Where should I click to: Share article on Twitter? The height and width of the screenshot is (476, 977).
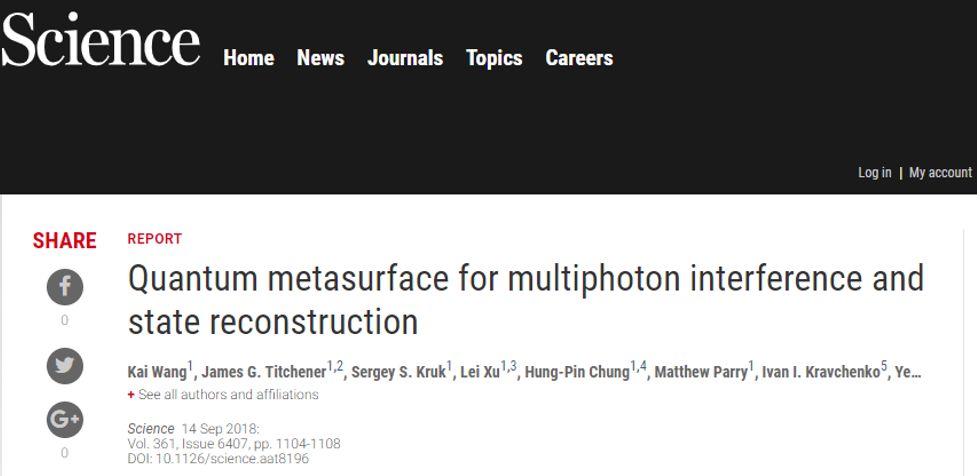(x=65, y=366)
